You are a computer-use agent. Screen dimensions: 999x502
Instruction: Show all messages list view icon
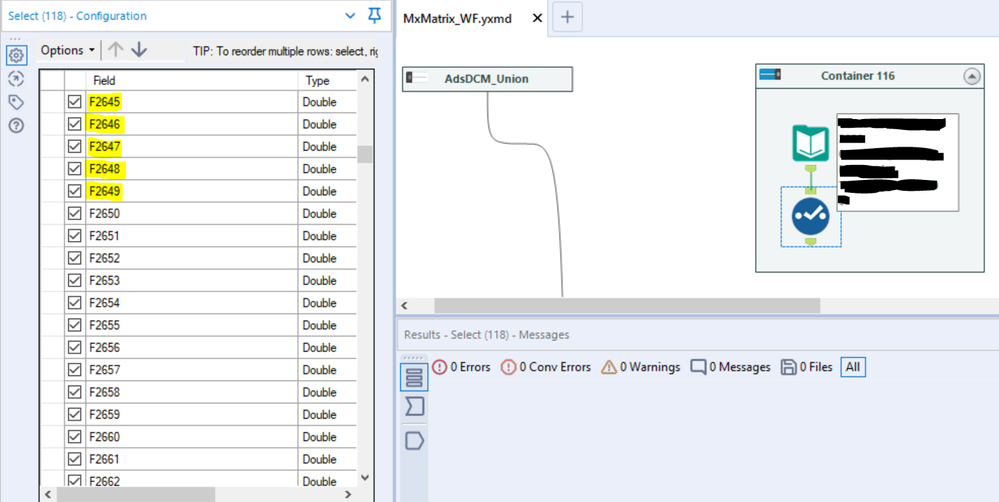click(414, 377)
